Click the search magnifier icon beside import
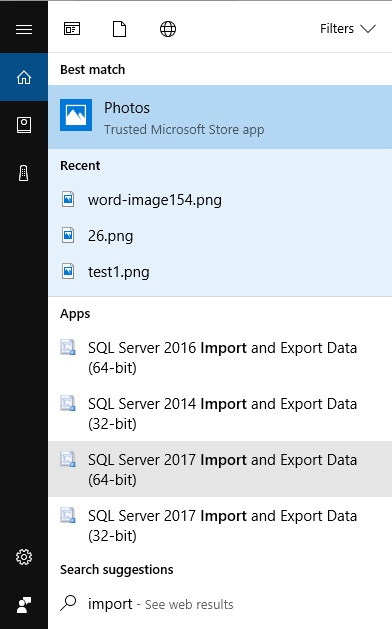The width and height of the screenshot is (392, 629). click(69, 603)
